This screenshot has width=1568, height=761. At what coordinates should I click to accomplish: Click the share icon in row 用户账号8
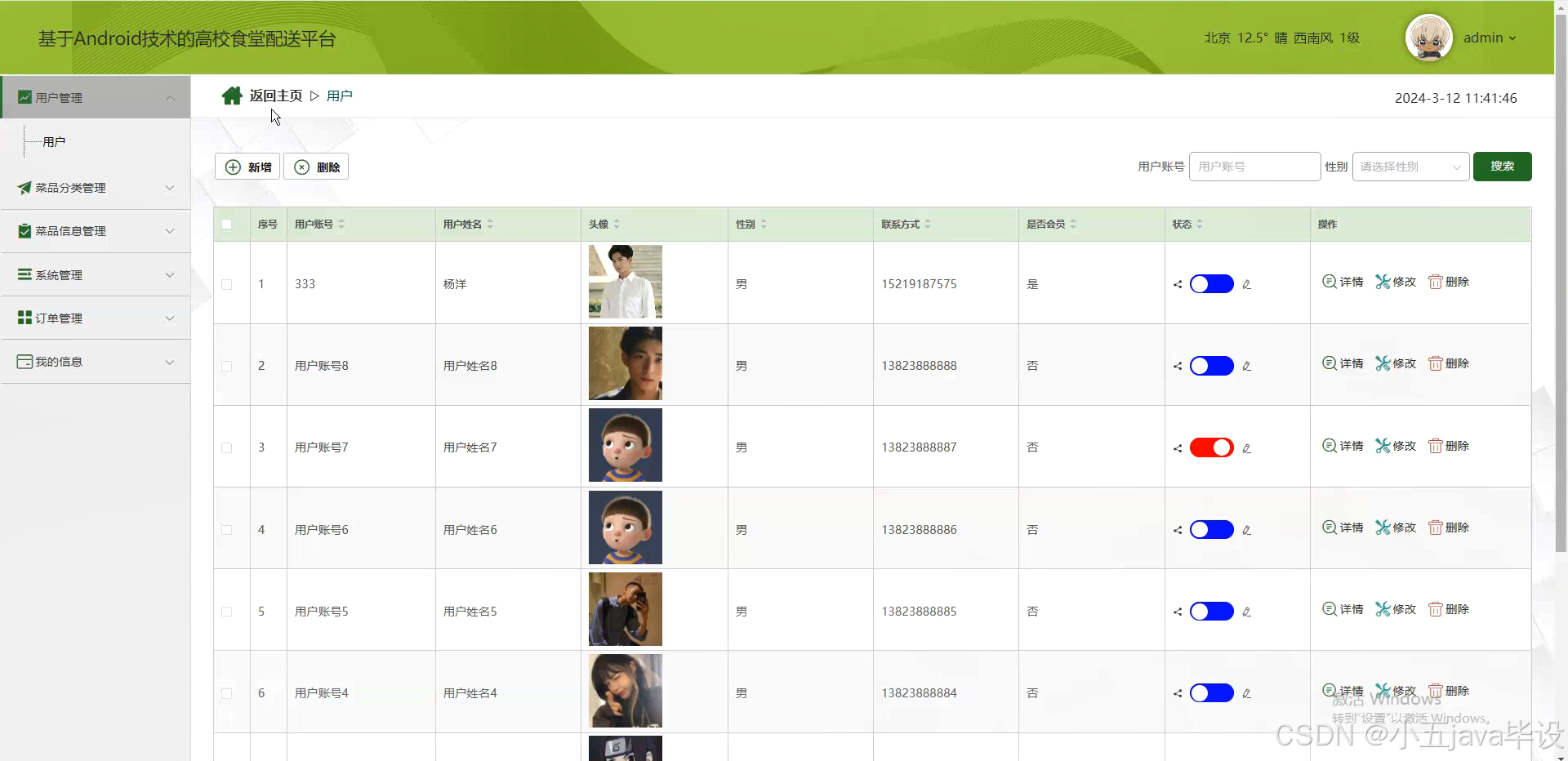tap(1178, 367)
